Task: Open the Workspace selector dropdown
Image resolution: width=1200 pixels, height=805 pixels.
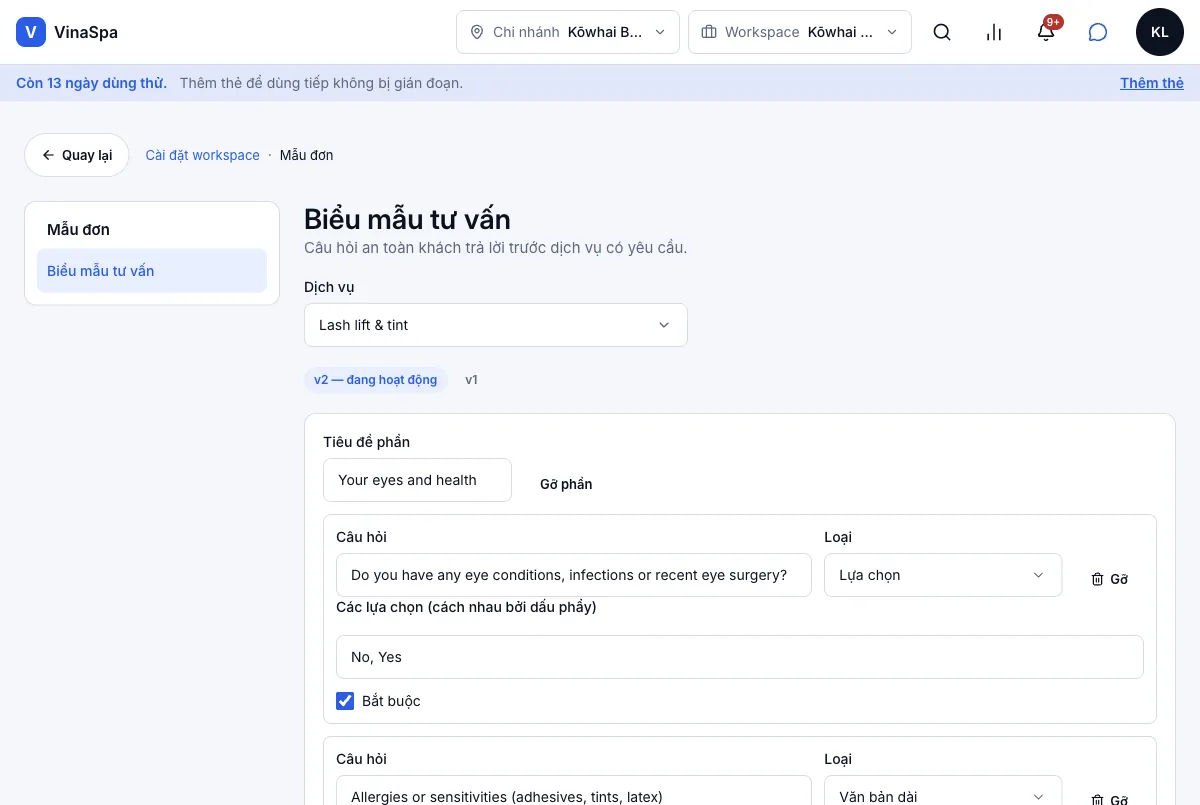Action: pyautogui.click(x=800, y=32)
